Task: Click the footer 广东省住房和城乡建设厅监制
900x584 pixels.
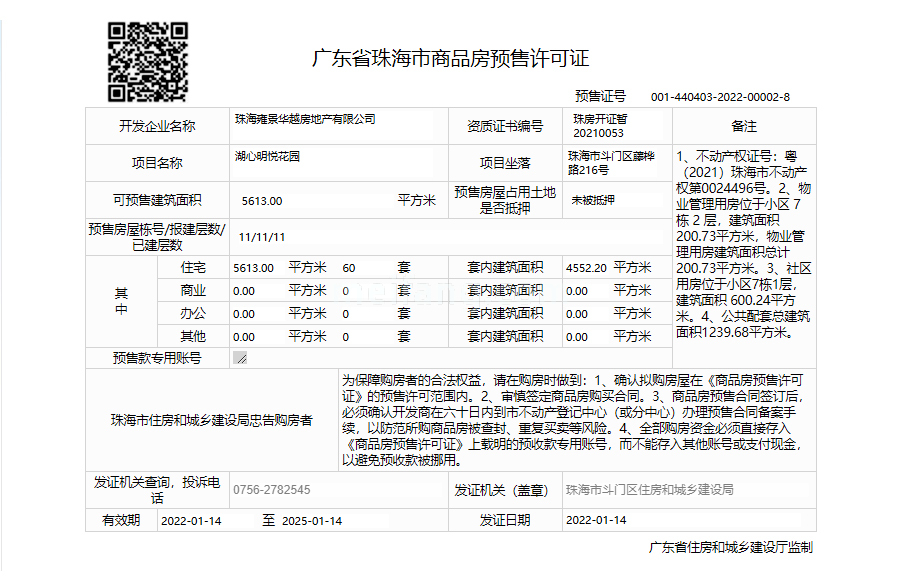Action: point(731,547)
